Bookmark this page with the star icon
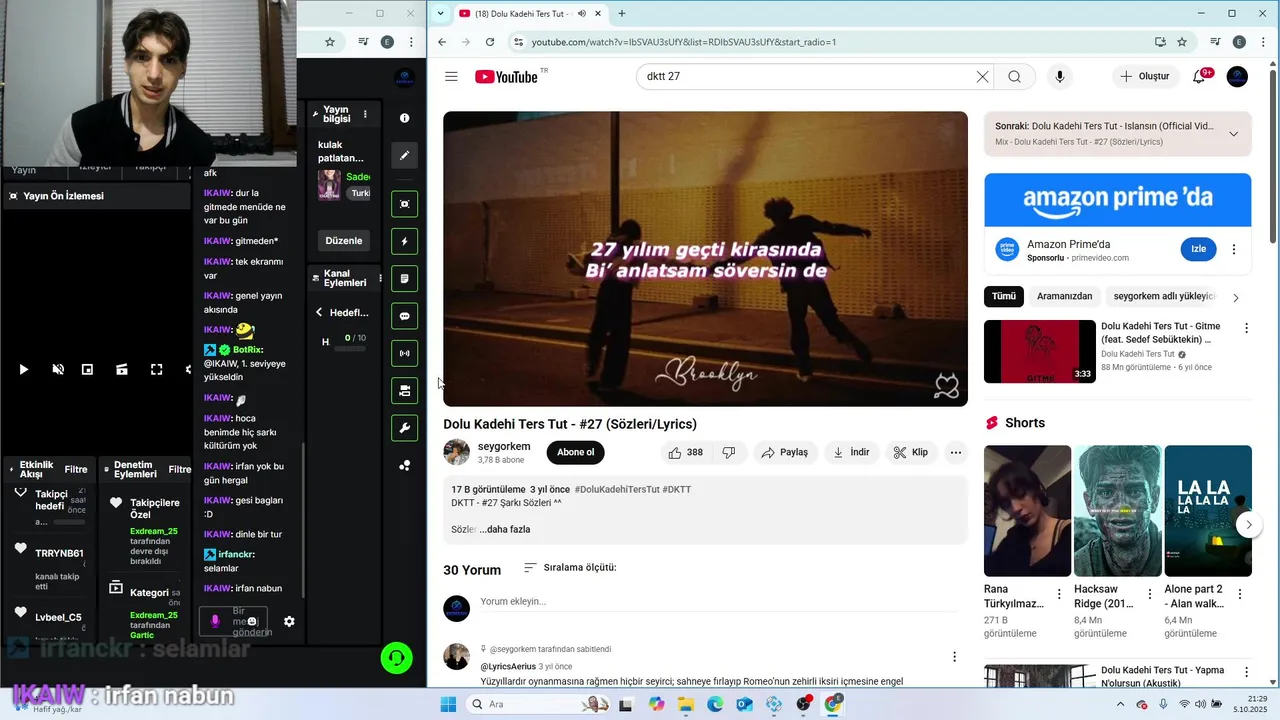The image size is (1280, 720). [x=1182, y=42]
